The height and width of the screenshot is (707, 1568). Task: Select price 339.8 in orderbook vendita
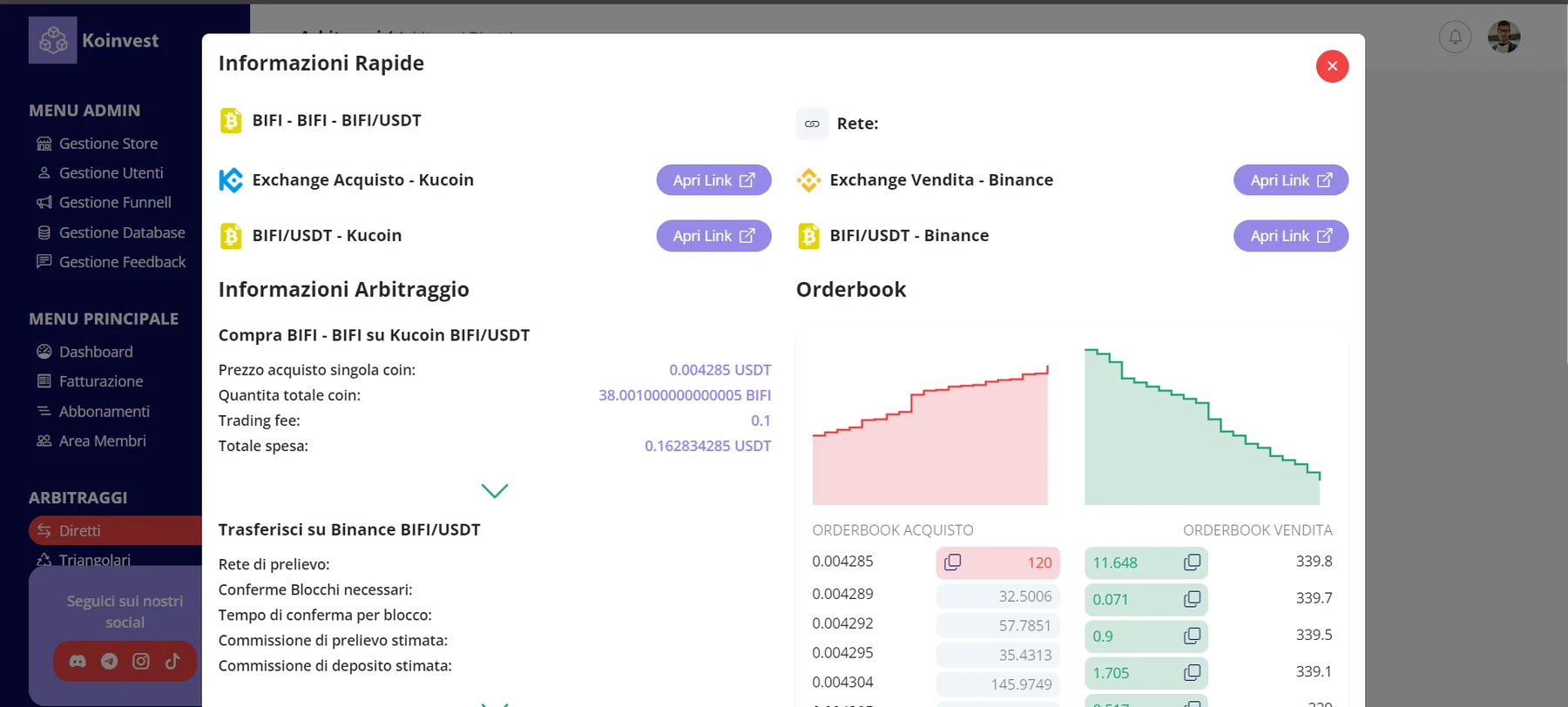(x=1314, y=562)
